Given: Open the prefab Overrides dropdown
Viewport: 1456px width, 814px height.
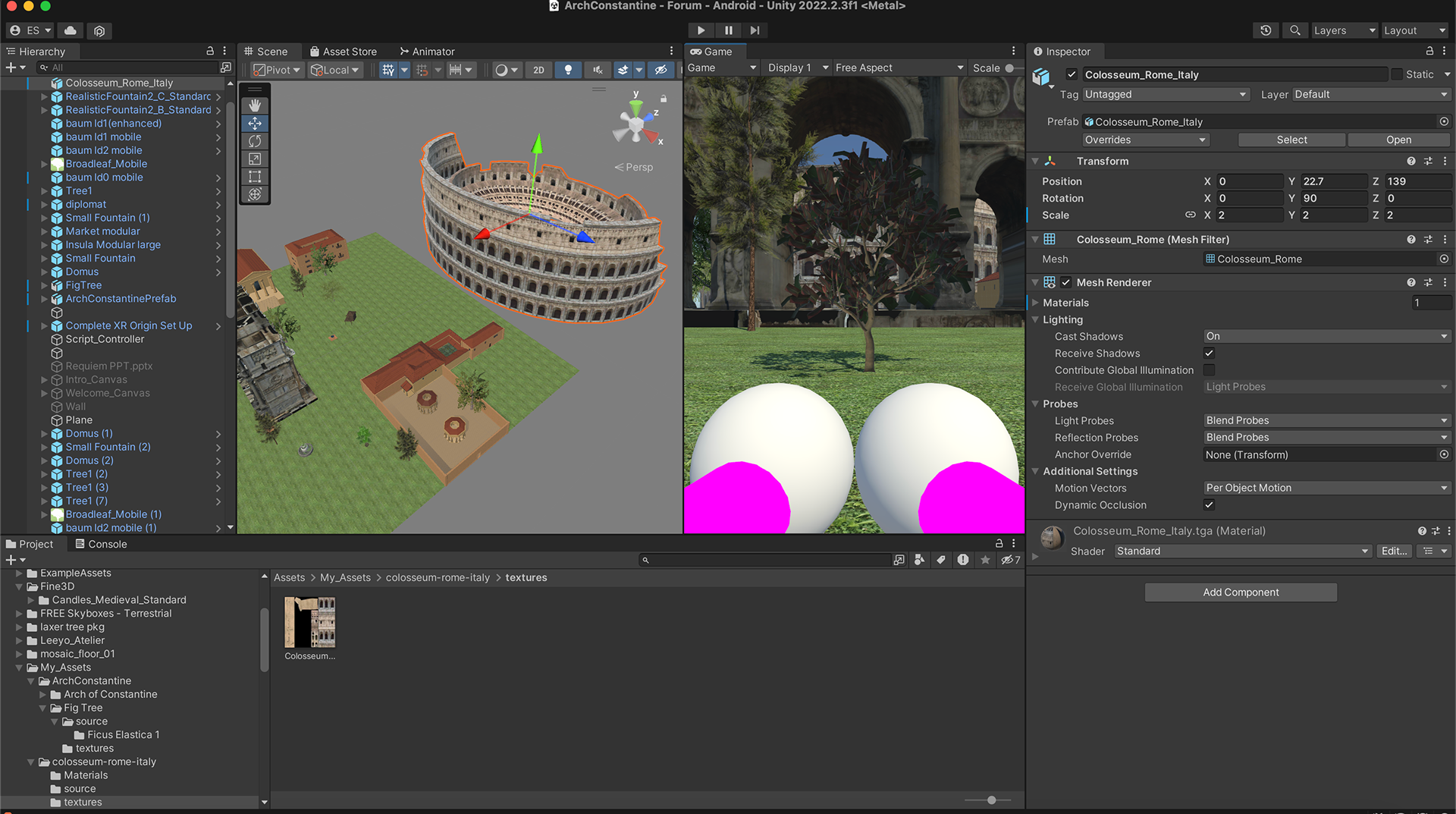Looking at the screenshot, I should click(1145, 140).
